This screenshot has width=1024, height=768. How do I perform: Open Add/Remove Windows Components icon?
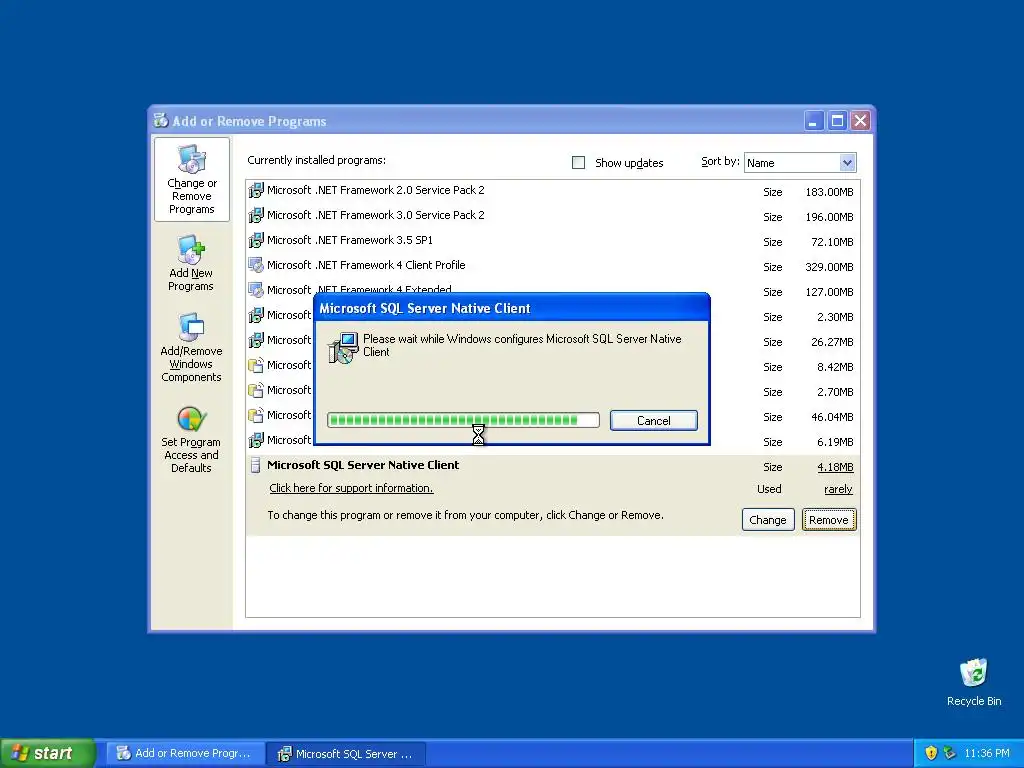(x=191, y=327)
